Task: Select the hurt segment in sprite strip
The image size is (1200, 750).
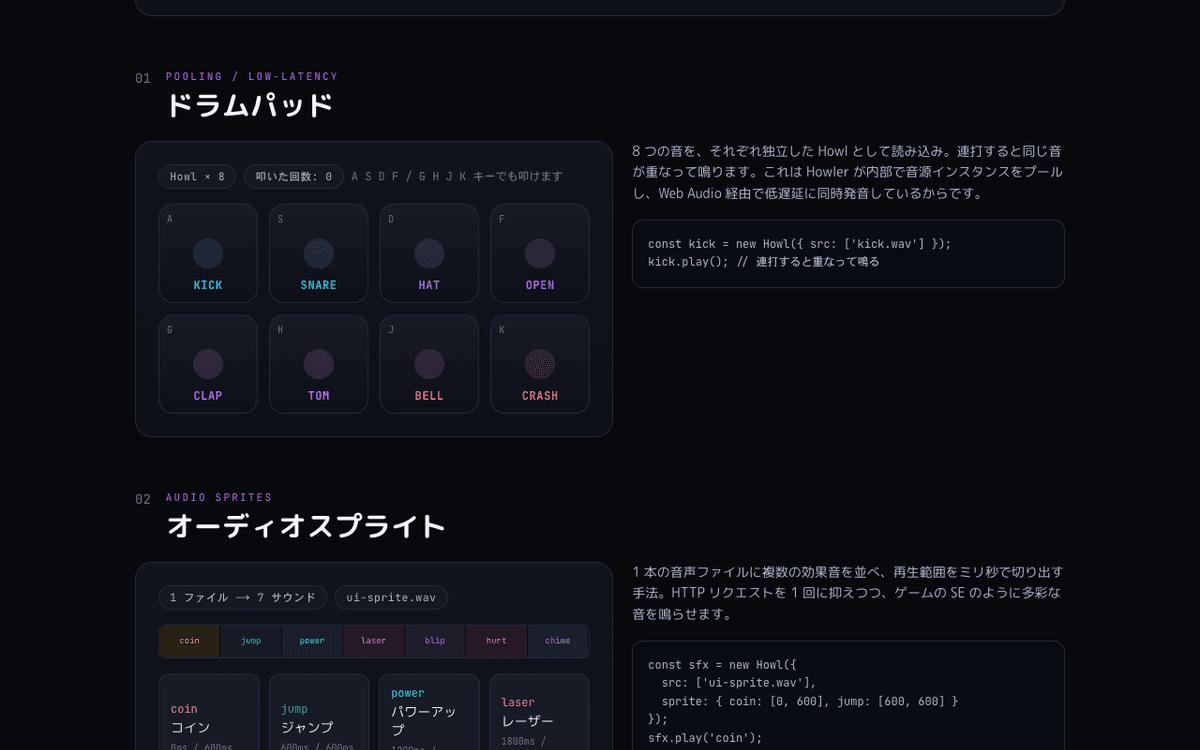Action: (496, 641)
